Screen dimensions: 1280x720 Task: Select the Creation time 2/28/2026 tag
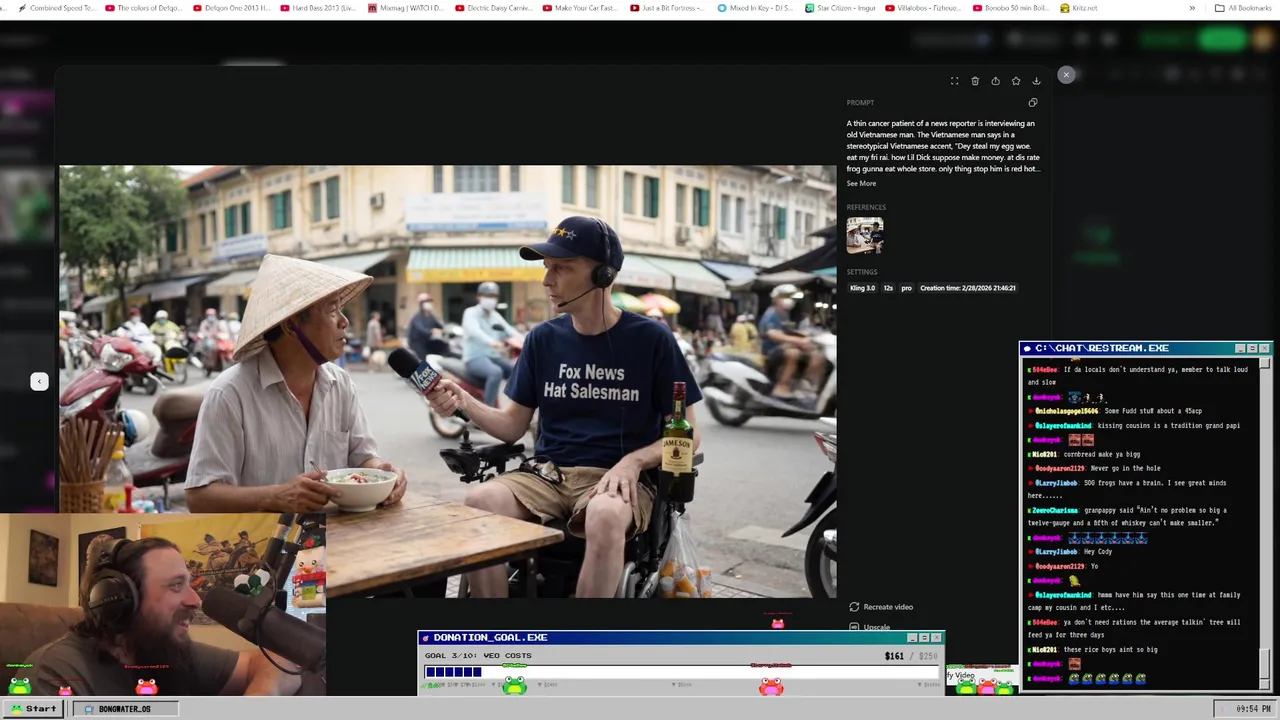[x=968, y=288]
